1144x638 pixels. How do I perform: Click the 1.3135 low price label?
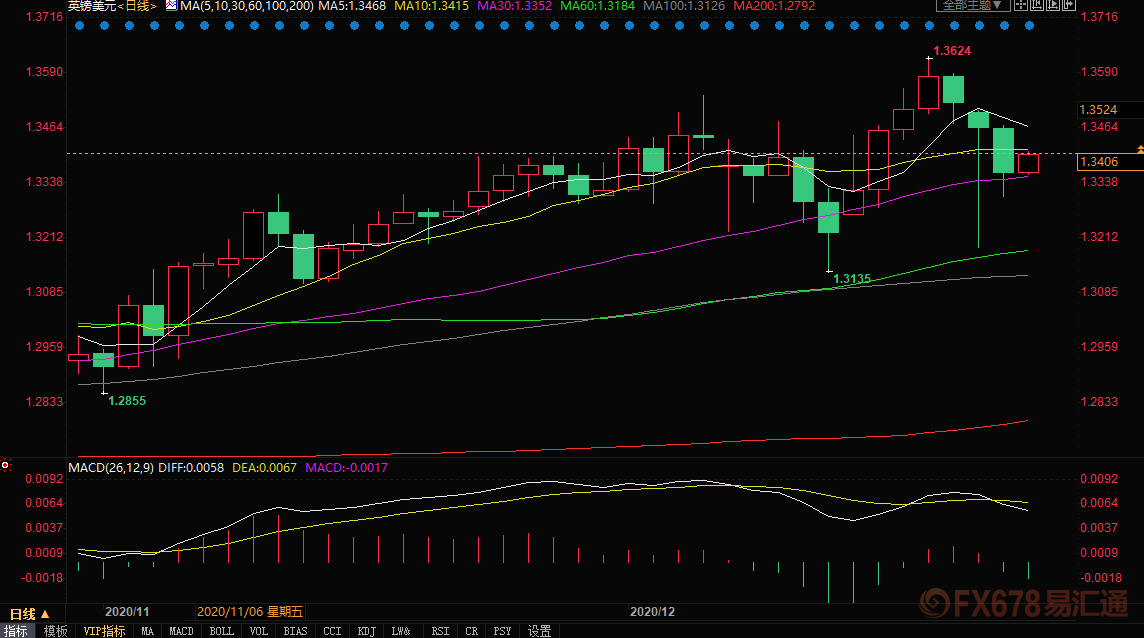point(852,279)
